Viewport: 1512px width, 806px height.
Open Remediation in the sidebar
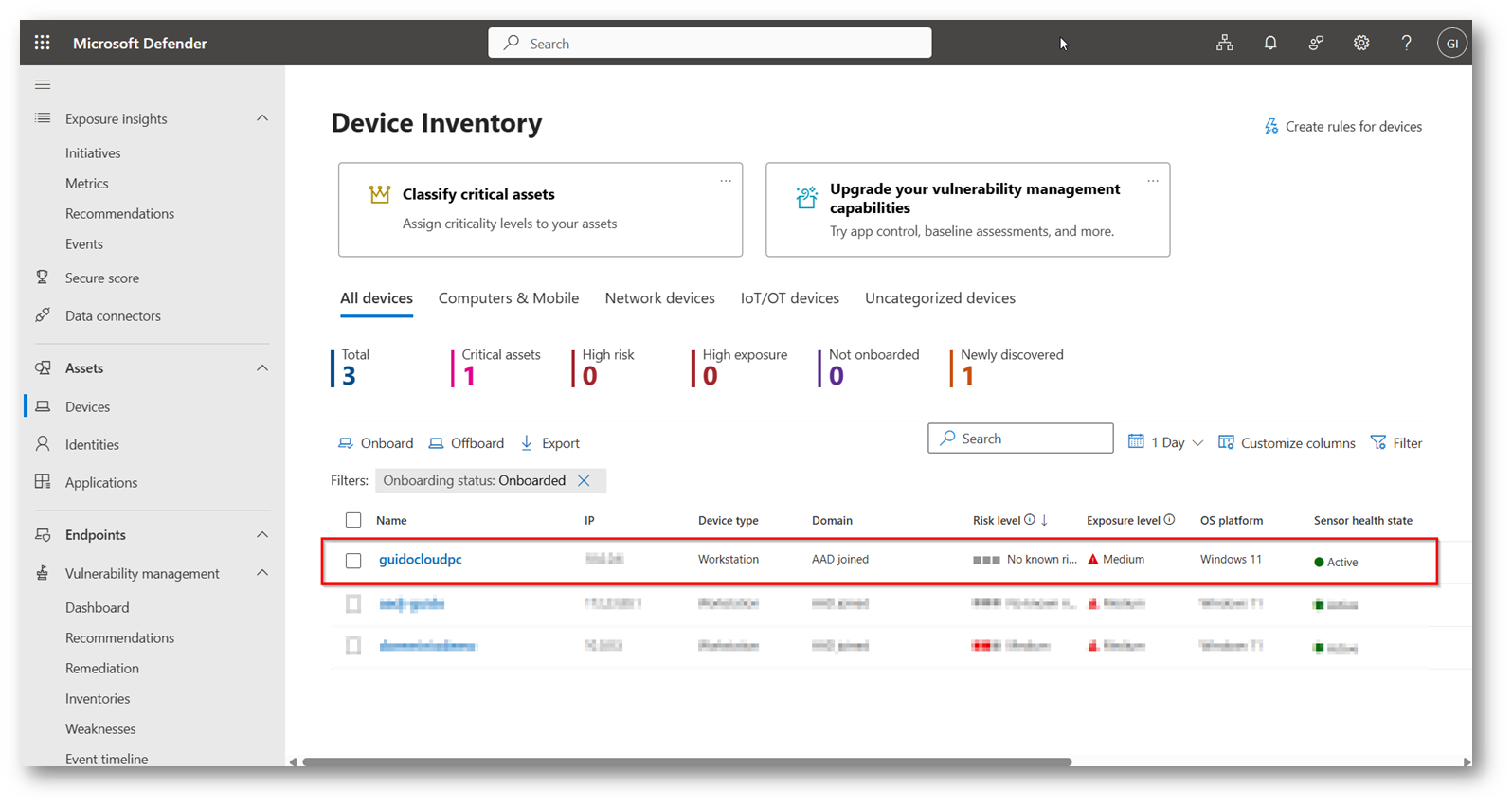click(x=102, y=668)
